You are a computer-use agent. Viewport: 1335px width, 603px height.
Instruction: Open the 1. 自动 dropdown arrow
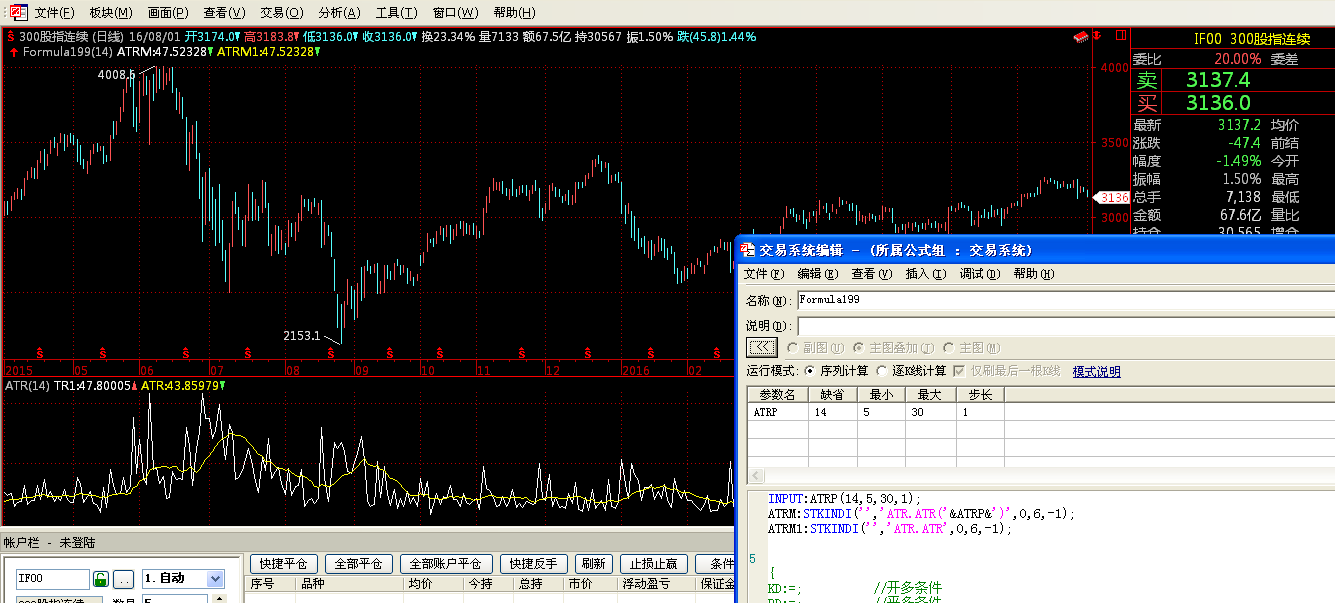[215, 579]
